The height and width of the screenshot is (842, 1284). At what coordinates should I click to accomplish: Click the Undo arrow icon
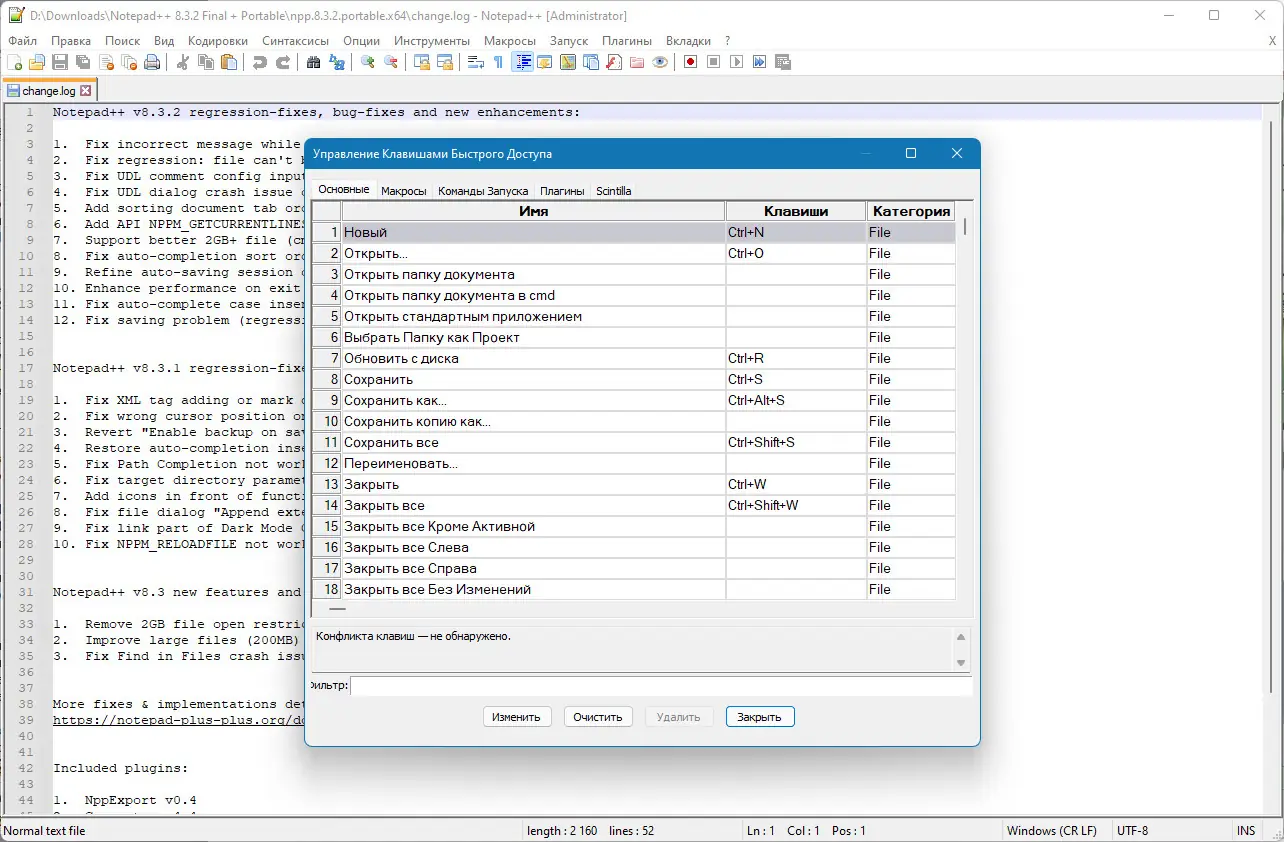point(260,62)
